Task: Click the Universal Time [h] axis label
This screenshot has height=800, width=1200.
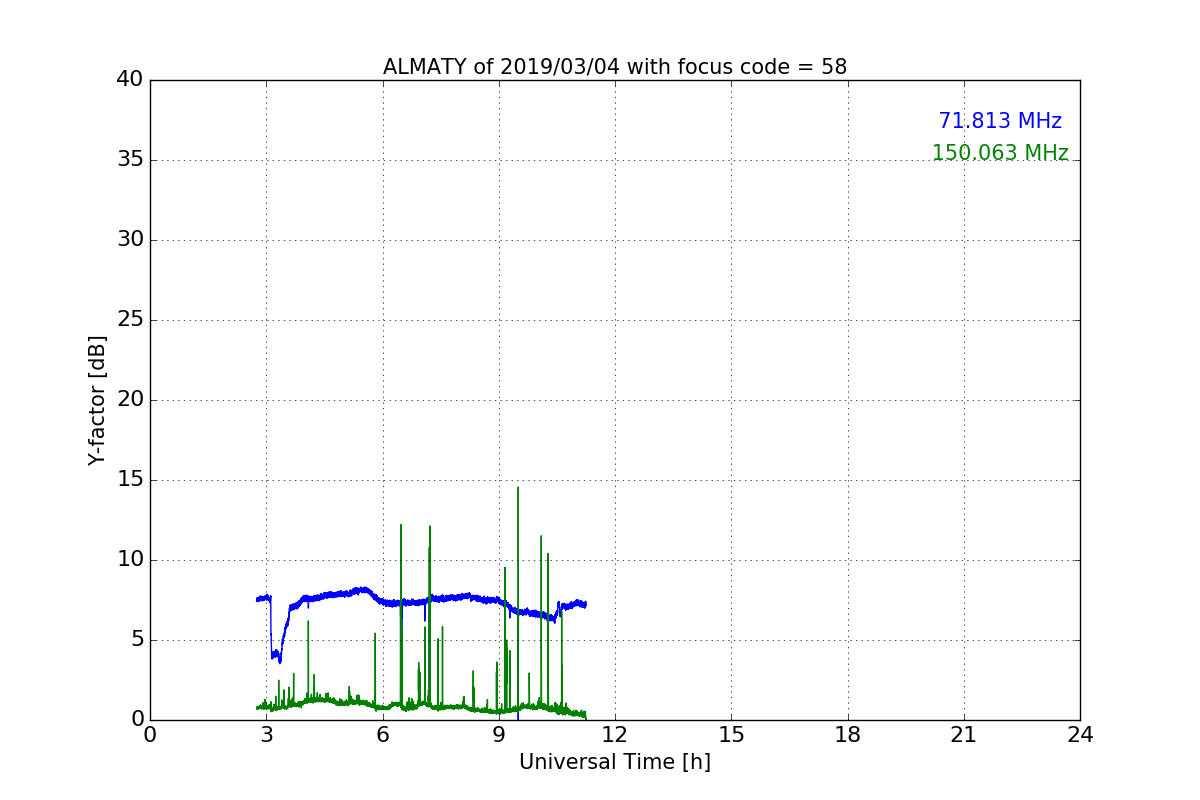Action: 614,762
